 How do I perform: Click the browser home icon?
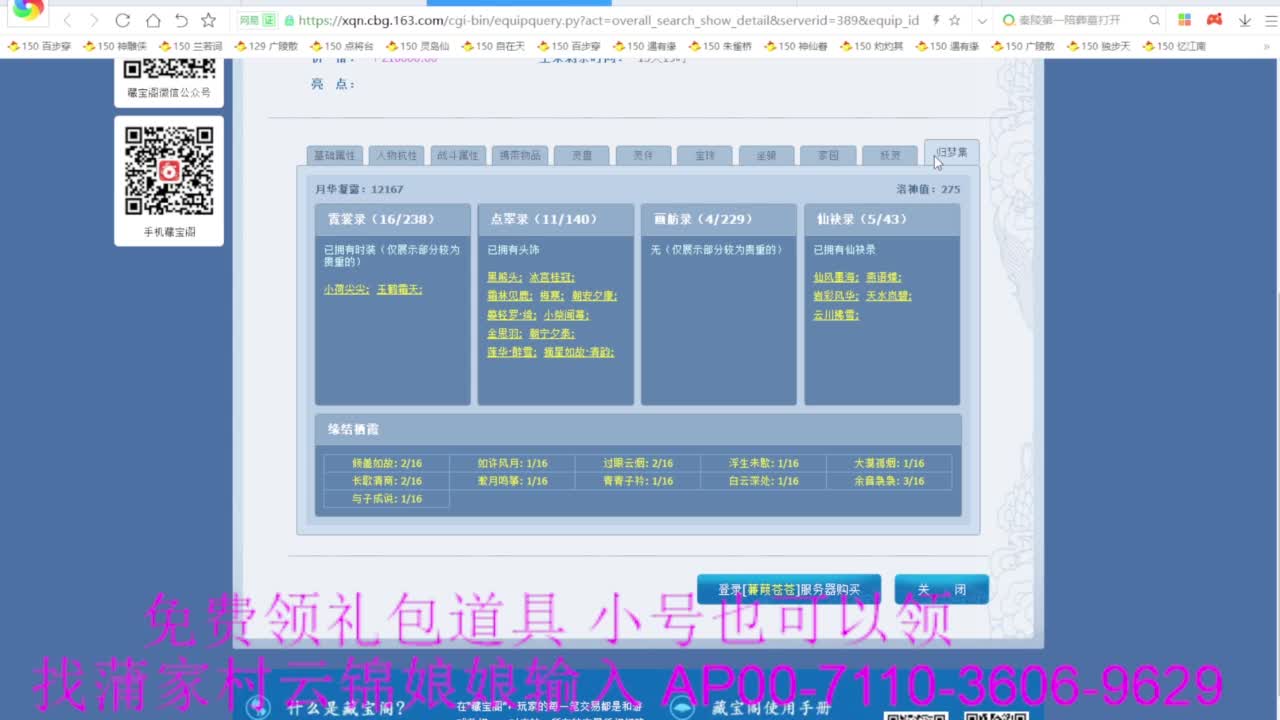150,19
